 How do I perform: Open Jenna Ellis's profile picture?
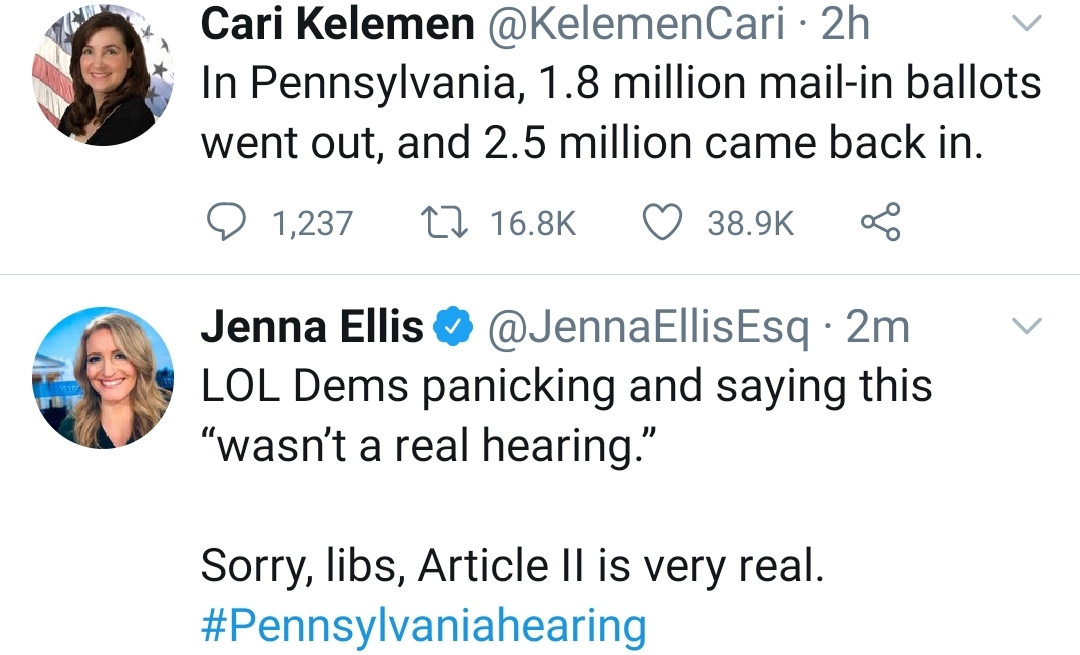(103, 377)
